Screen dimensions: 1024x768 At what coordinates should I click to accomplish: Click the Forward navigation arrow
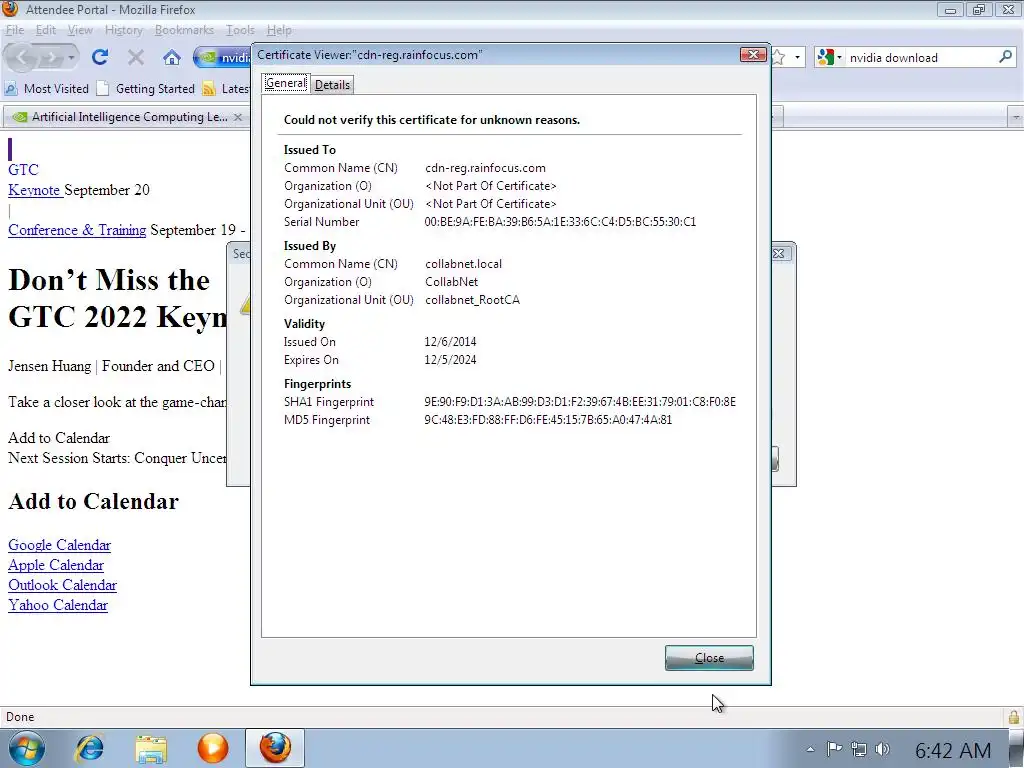pyautogui.click(x=51, y=57)
